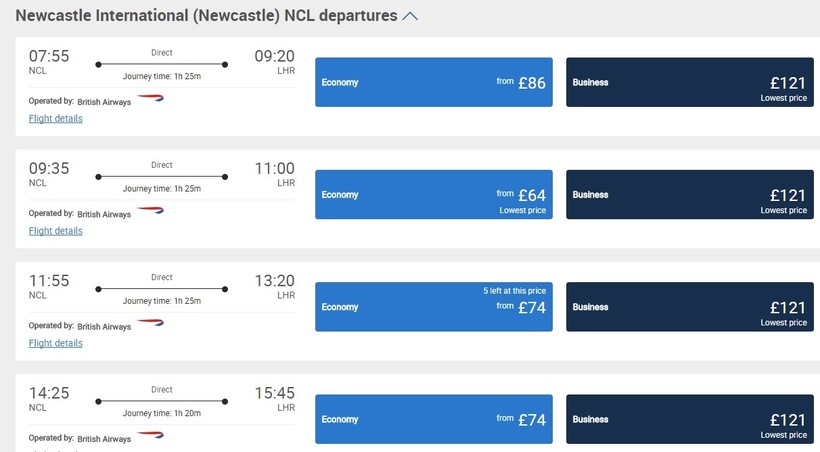Select Economy £74 fare on 11:55 flight
The height and width of the screenshot is (452, 820).
click(434, 307)
